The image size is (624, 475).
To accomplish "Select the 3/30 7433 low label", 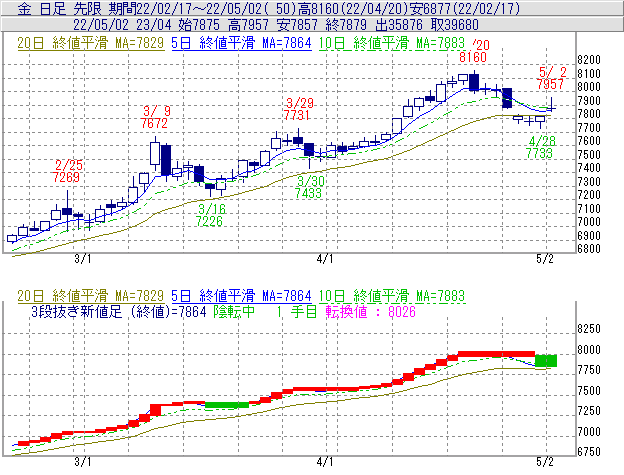I will 309,187.
